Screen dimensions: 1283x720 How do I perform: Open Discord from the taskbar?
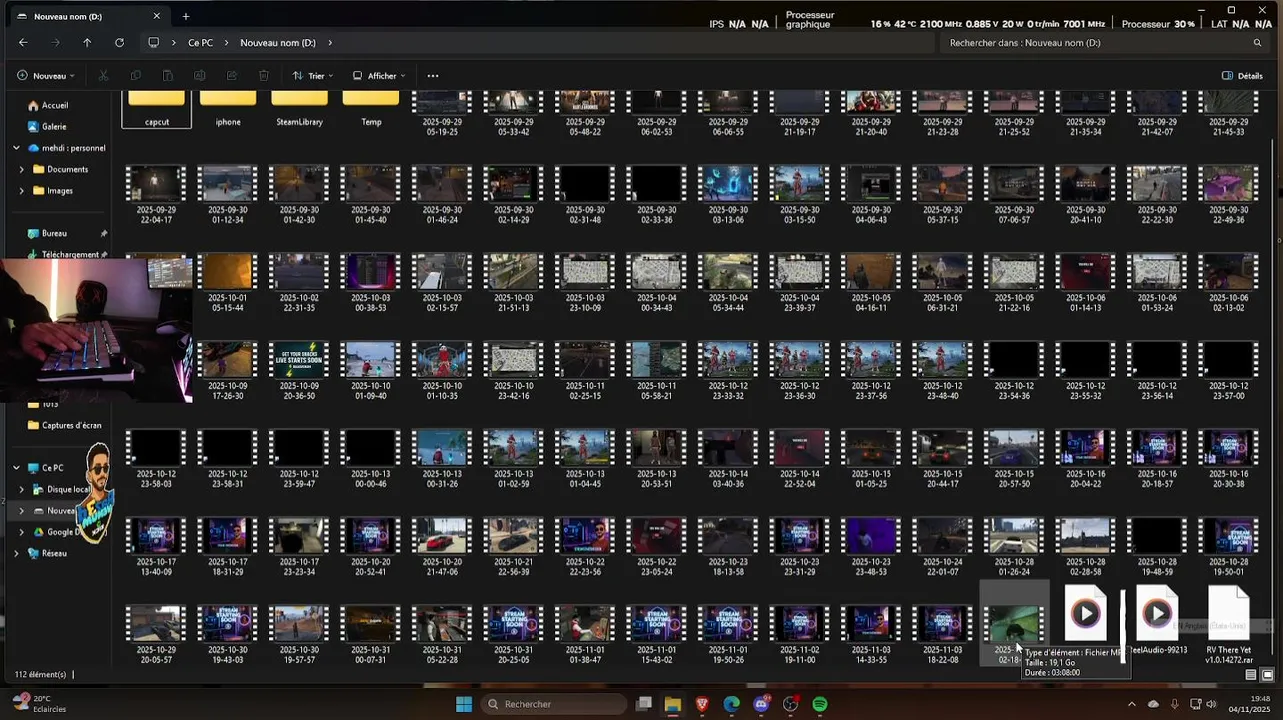[x=761, y=704]
